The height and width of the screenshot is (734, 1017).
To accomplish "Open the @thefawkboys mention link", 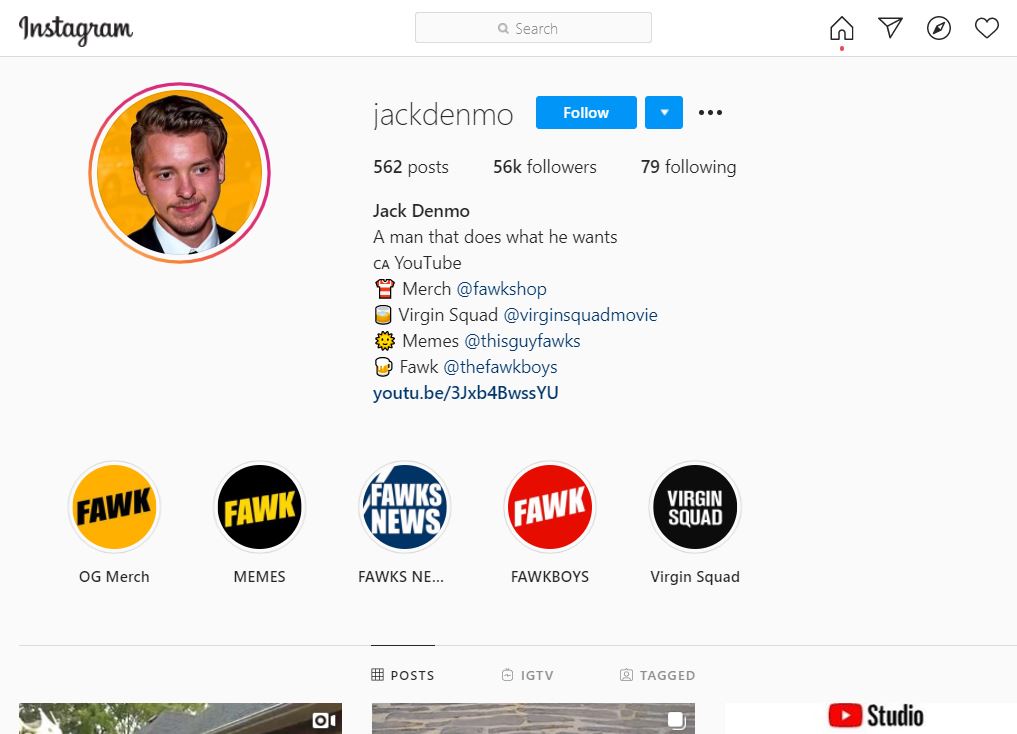I will 500,366.
